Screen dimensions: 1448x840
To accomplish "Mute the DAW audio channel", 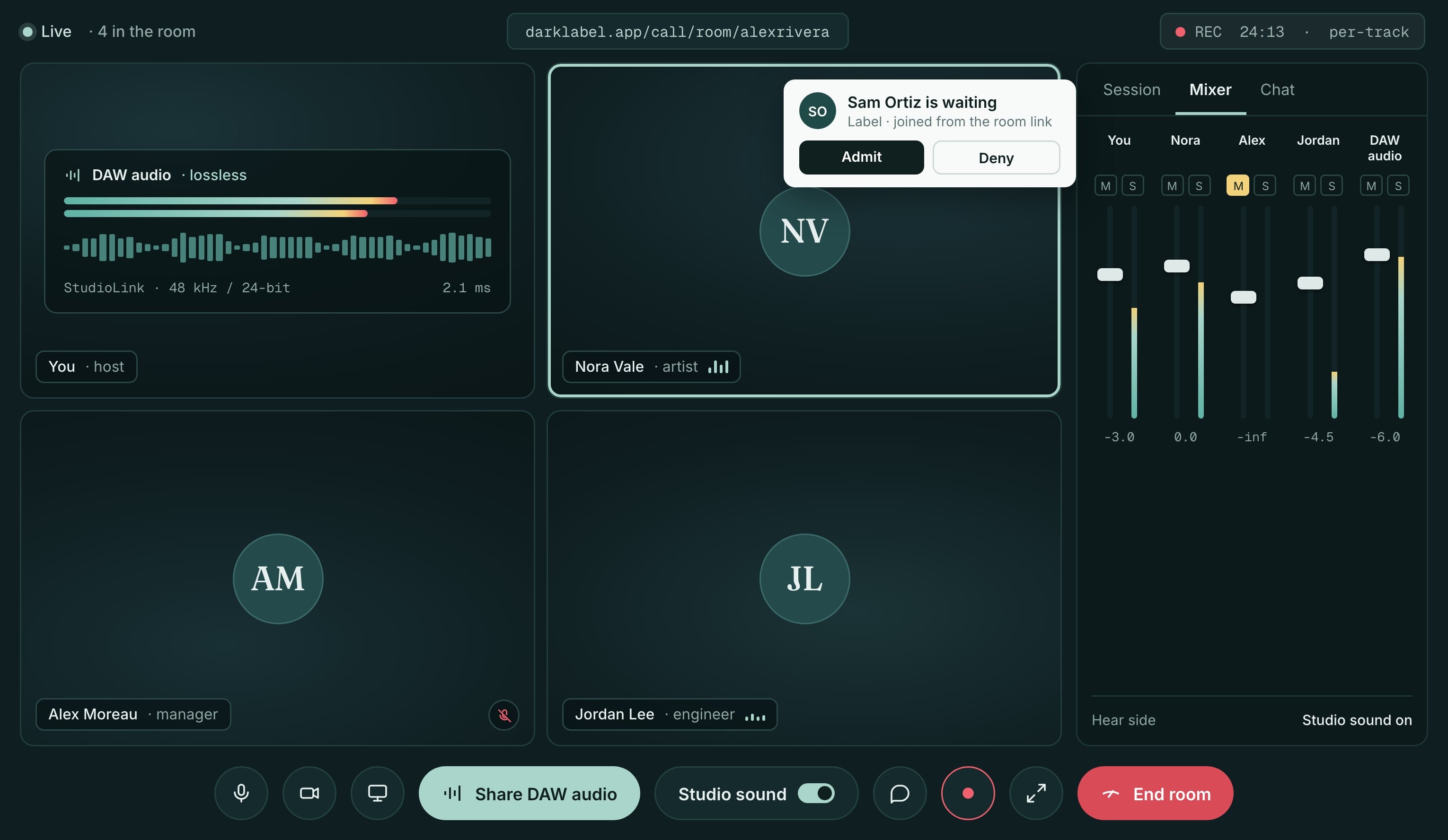I will point(1371,185).
